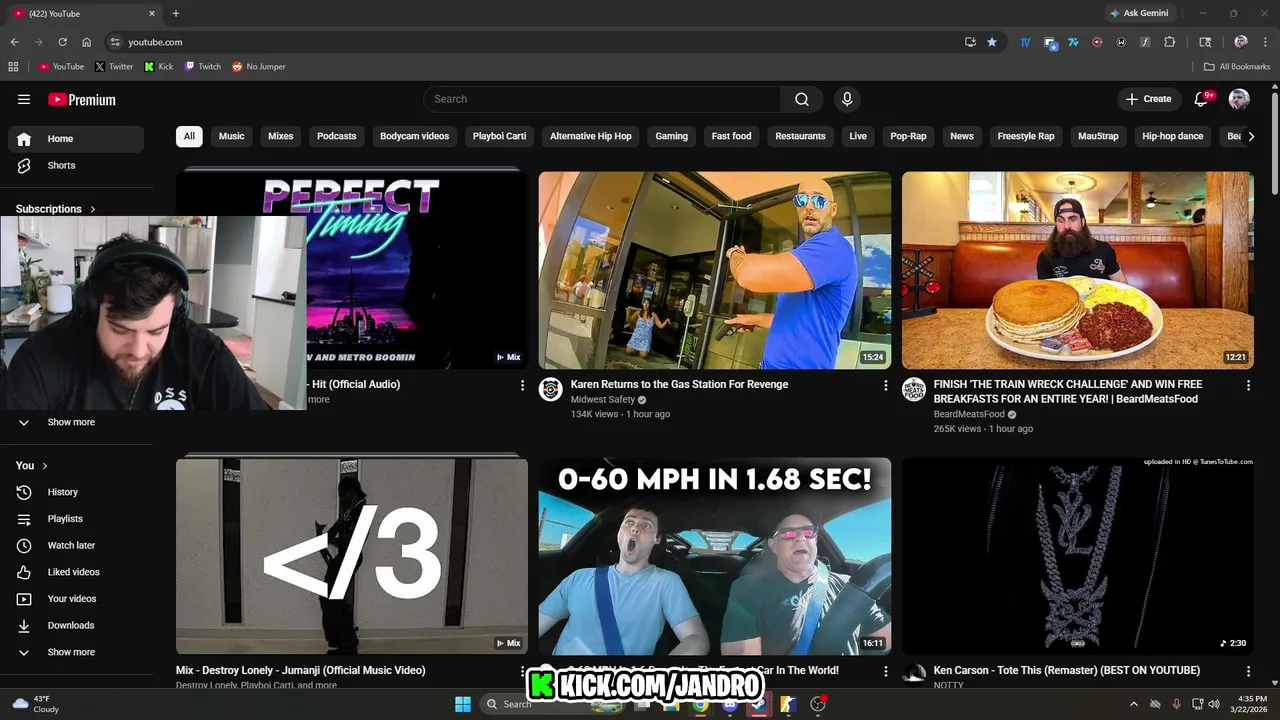Select the Playboi Carti chip

(500, 136)
